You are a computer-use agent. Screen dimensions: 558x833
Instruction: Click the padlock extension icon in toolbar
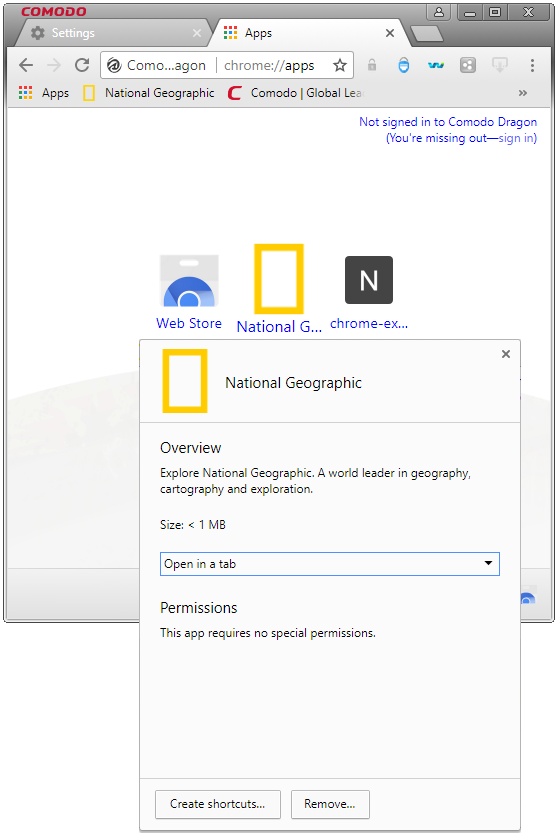tap(372, 65)
